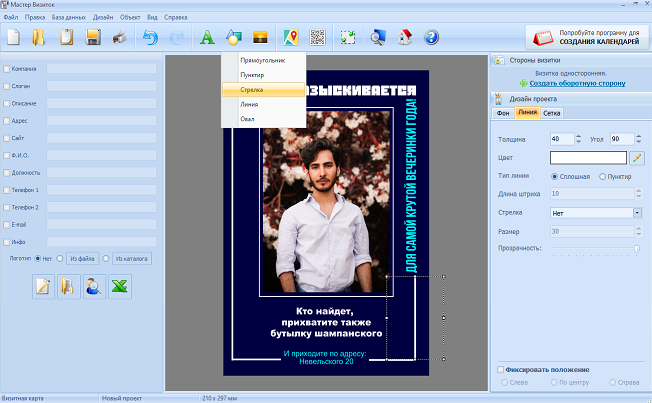
Task: Choose Стрелка from the shapes menu
Action: coord(264,89)
